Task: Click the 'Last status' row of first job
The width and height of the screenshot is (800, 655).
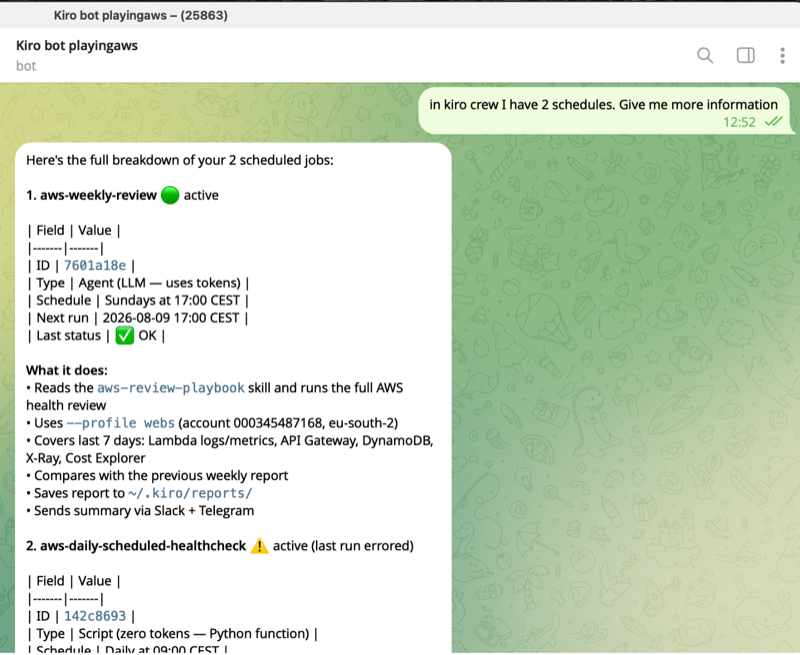Action: click(x=96, y=336)
